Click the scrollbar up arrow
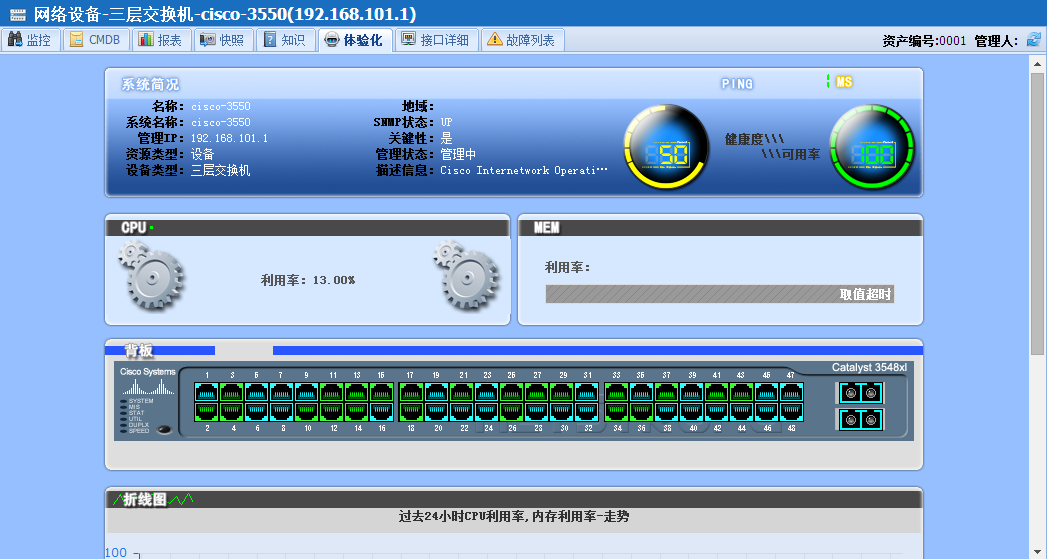This screenshot has height=559, width=1047. click(1037, 64)
